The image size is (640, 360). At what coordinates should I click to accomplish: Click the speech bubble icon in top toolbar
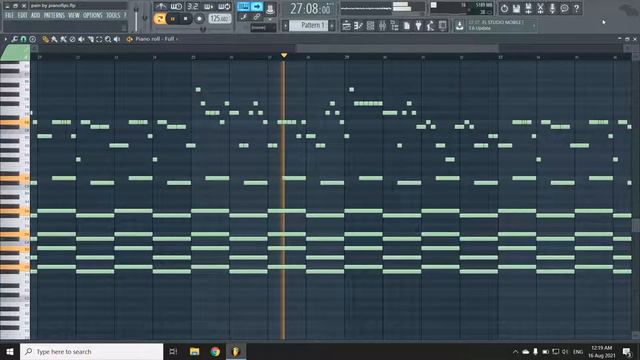coord(564,8)
